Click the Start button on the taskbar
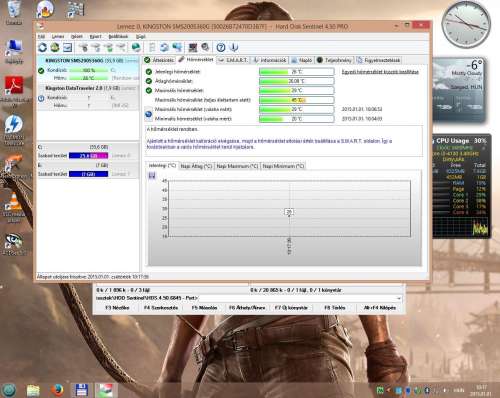 pyautogui.click(x=9, y=390)
